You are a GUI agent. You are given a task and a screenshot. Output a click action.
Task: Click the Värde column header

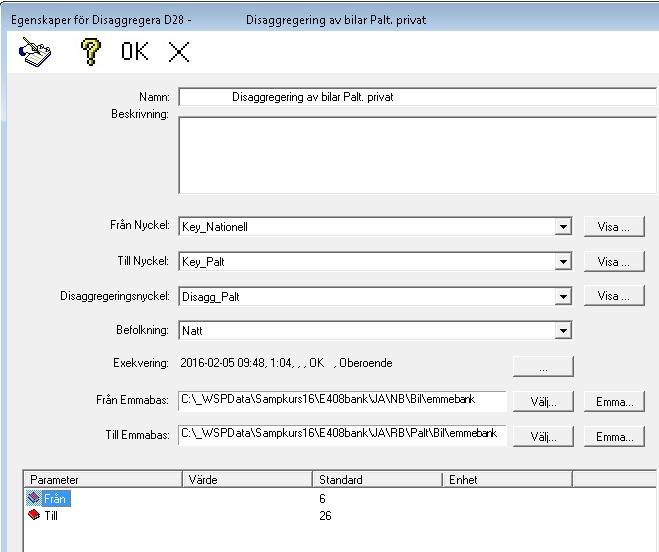(x=247, y=479)
